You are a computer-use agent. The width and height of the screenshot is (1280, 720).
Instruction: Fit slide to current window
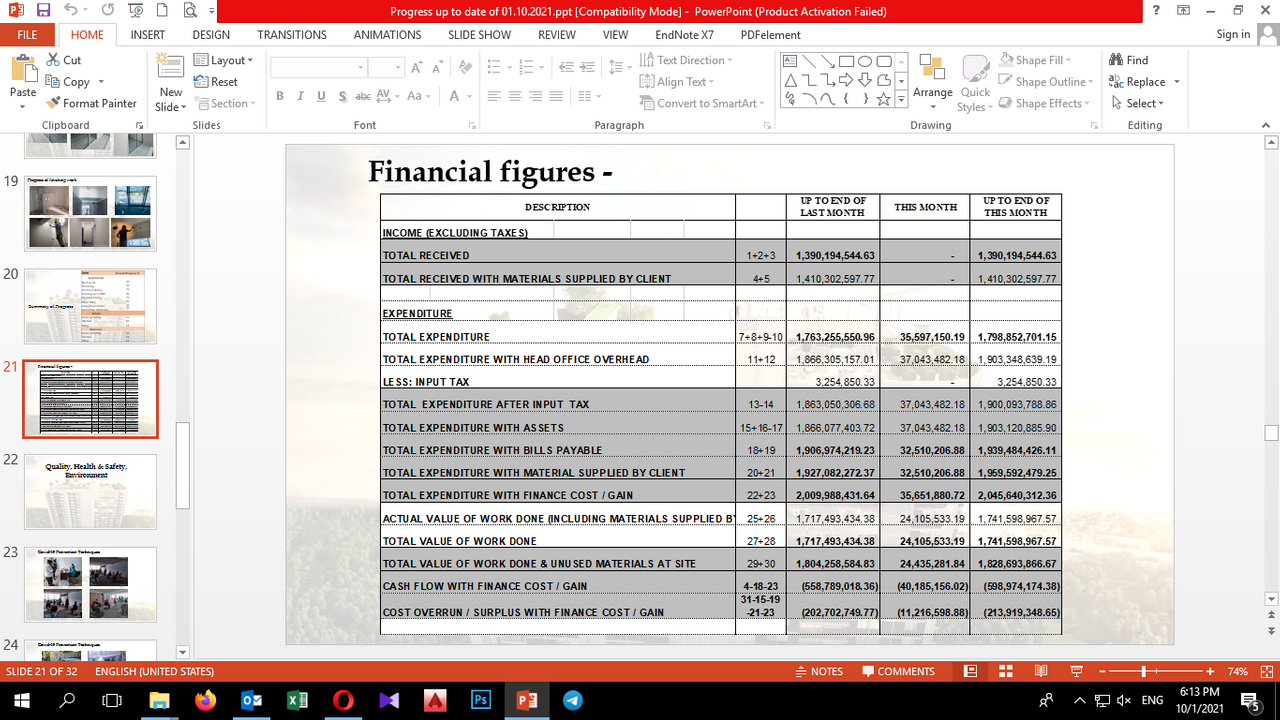pos(1266,671)
